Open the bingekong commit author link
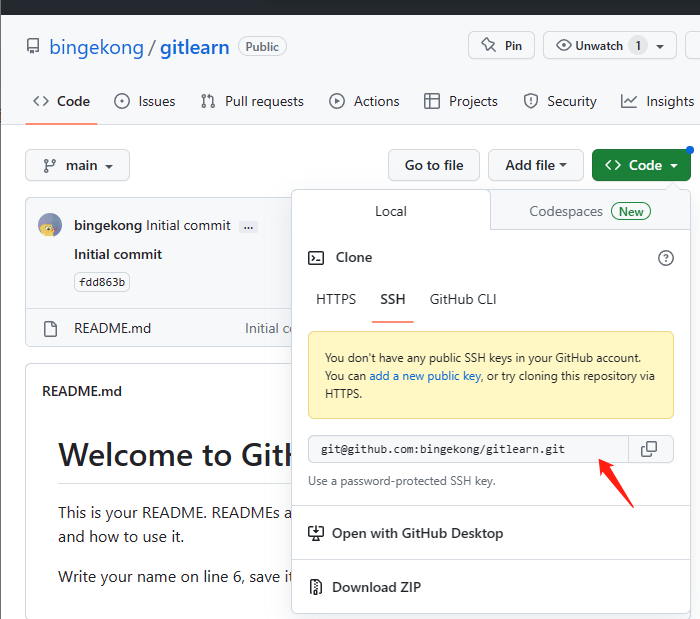Image resolution: width=700 pixels, height=619 pixels. (x=108, y=225)
